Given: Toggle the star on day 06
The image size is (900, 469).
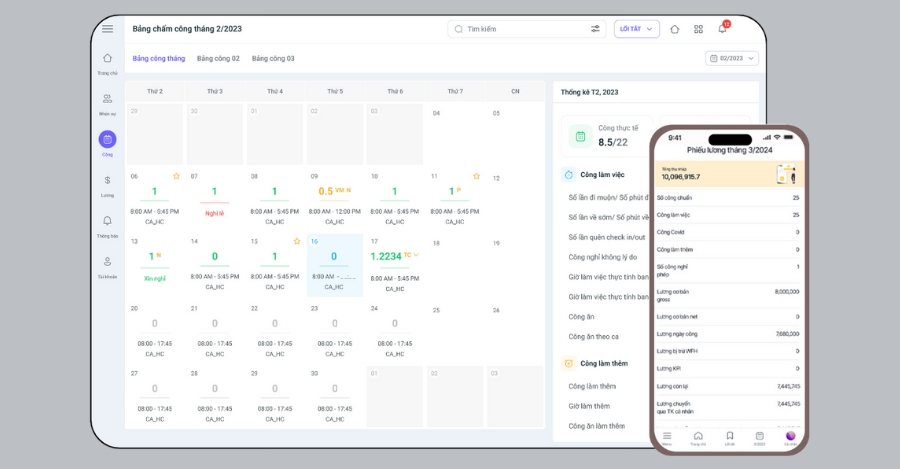Looking at the screenshot, I should point(176,176).
